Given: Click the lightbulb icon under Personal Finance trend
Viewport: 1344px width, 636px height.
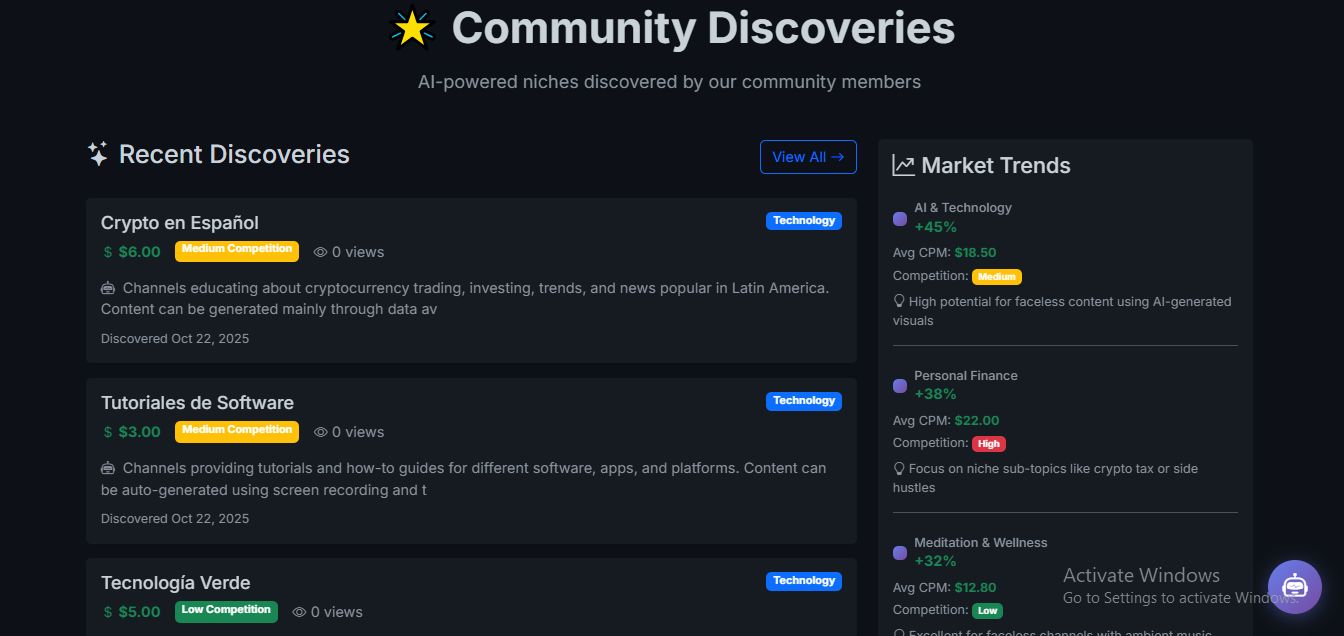Looking at the screenshot, I should coord(899,468).
